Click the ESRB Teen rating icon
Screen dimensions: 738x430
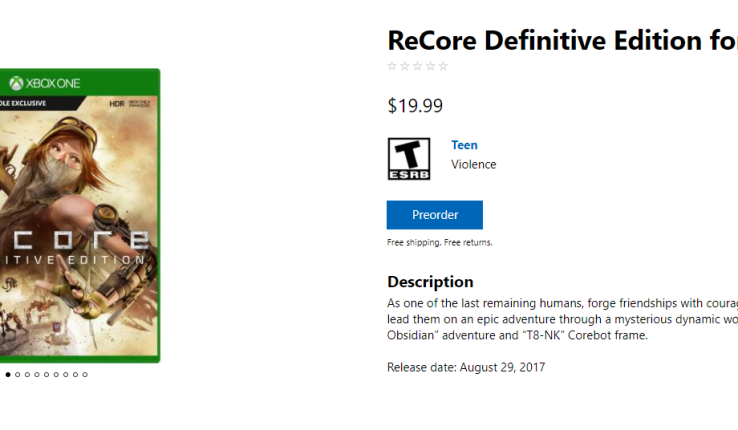(408, 159)
